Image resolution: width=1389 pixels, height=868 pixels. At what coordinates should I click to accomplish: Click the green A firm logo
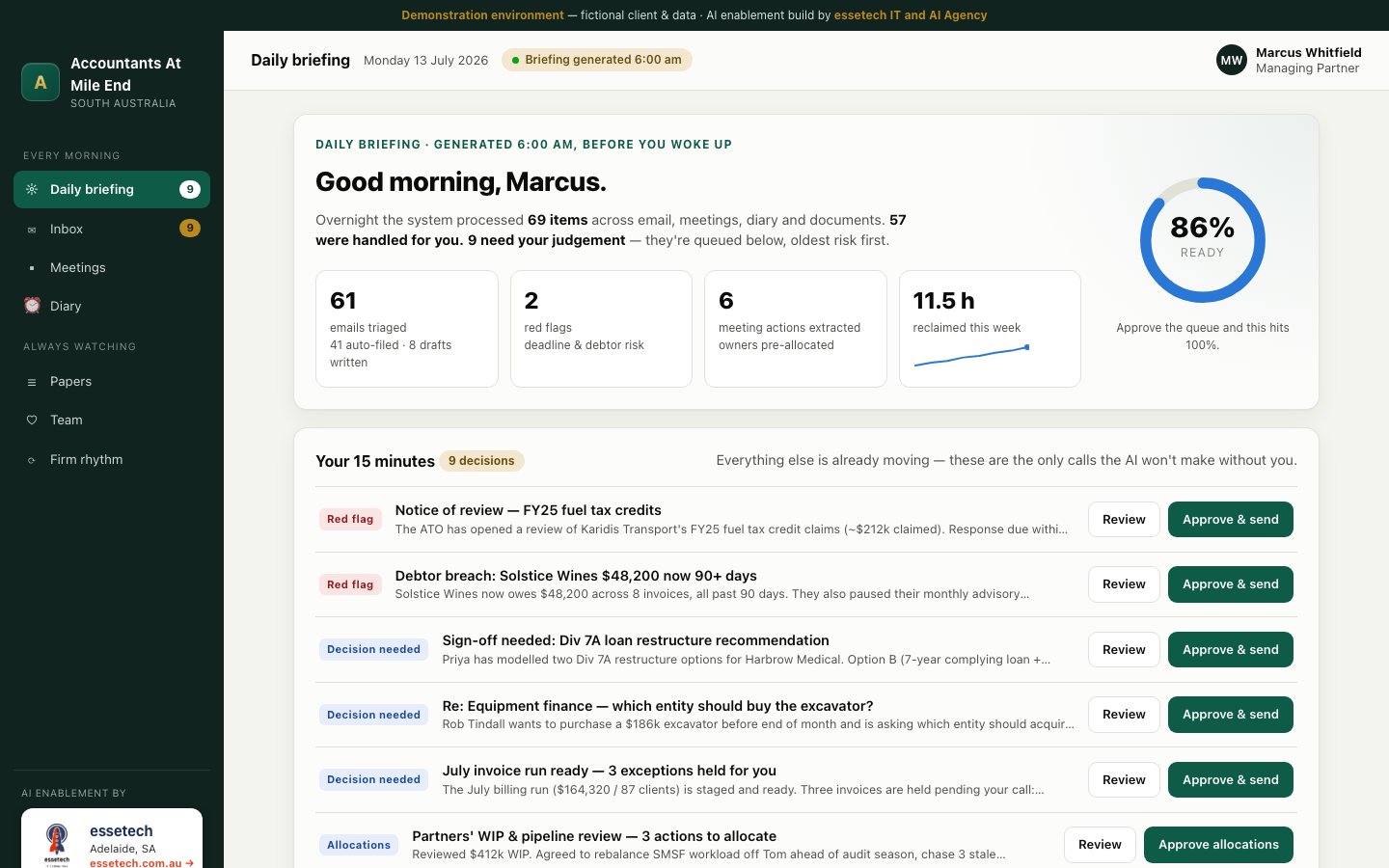[41, 82]
